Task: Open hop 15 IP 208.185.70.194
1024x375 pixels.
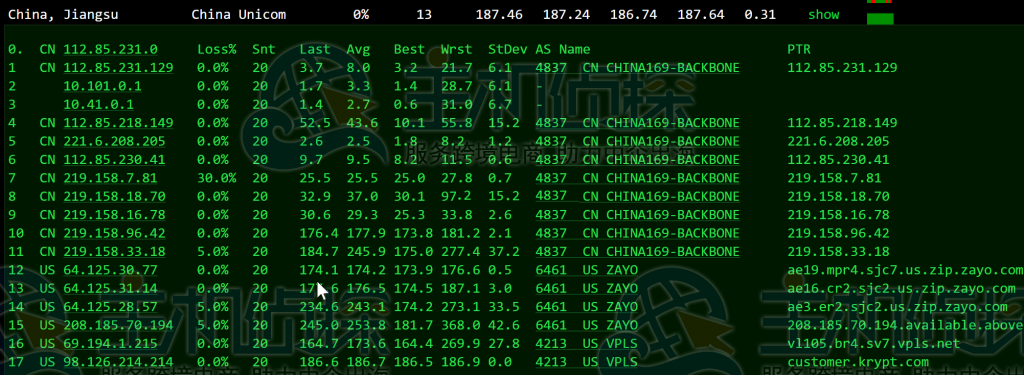Action: [x=118, y=325]
